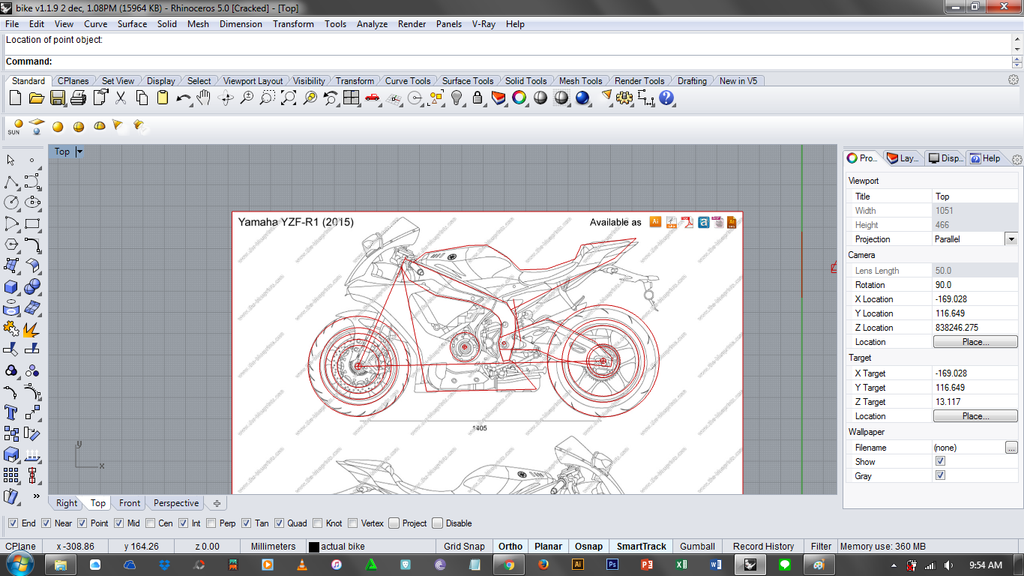This screenshot has width=1024, height=576.
Task: Switch to the Front viewport tab
Action: click(129, 503)
